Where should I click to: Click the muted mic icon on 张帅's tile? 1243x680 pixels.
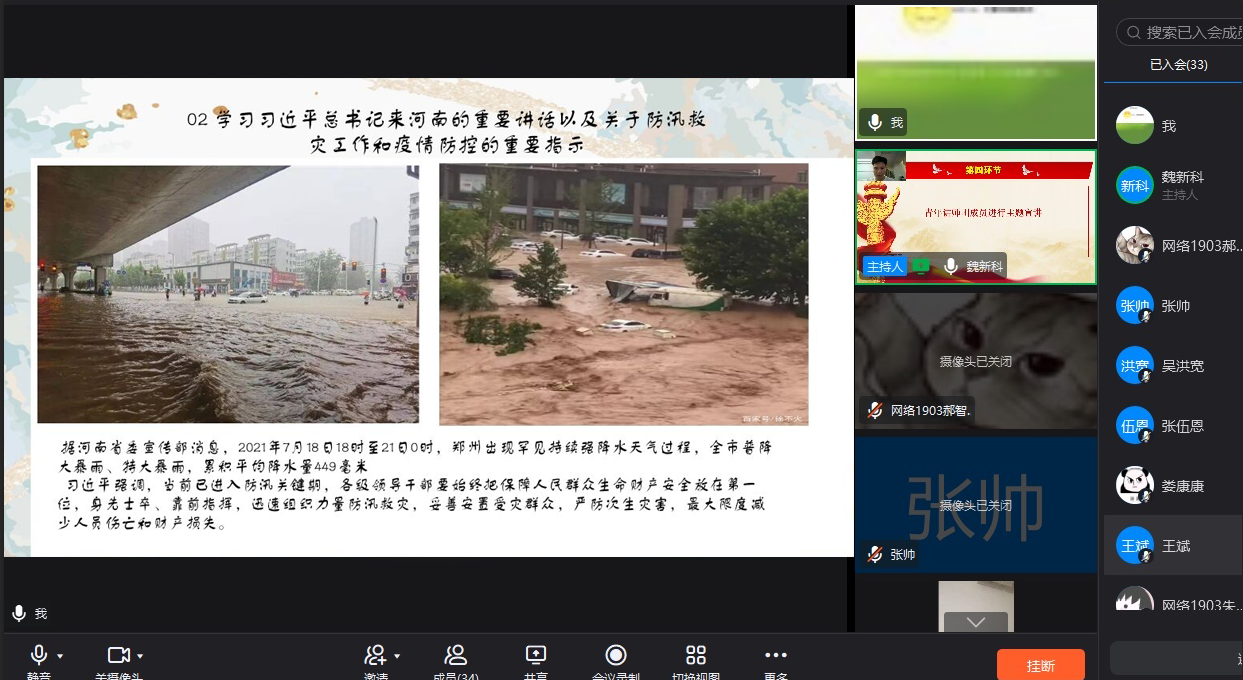pyautogui.click(x=875, y=554)
